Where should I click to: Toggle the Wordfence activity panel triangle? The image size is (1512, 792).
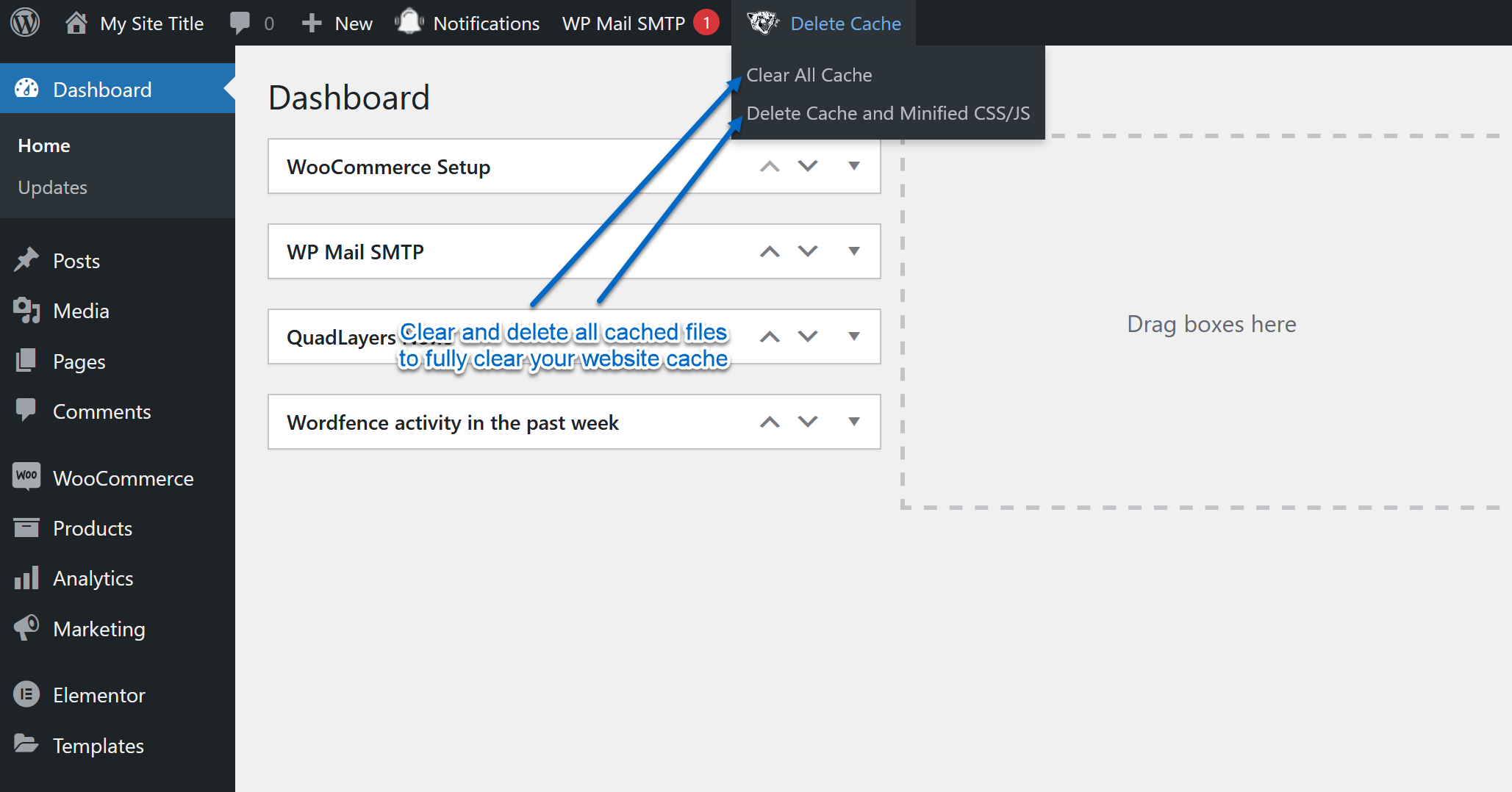pyautogui.click(x=854, y=422)
